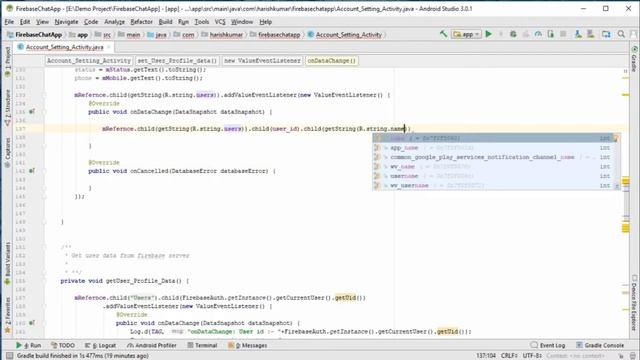Open the Captures side tab
The image size is (640, 360).
7,152
